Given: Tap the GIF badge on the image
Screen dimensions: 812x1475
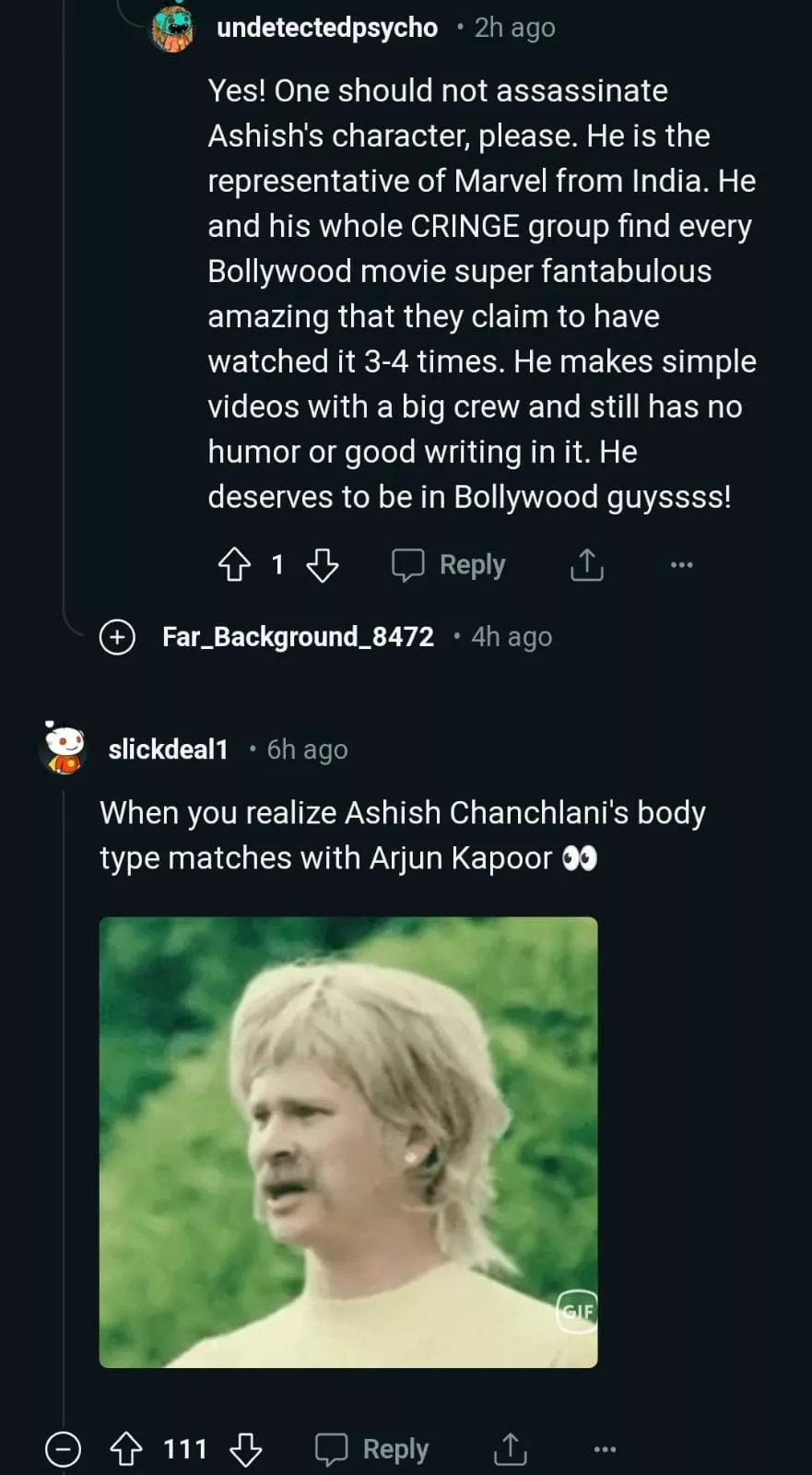Looking at the screenshot, I should pyautogui.click(x=578, y=1311).
